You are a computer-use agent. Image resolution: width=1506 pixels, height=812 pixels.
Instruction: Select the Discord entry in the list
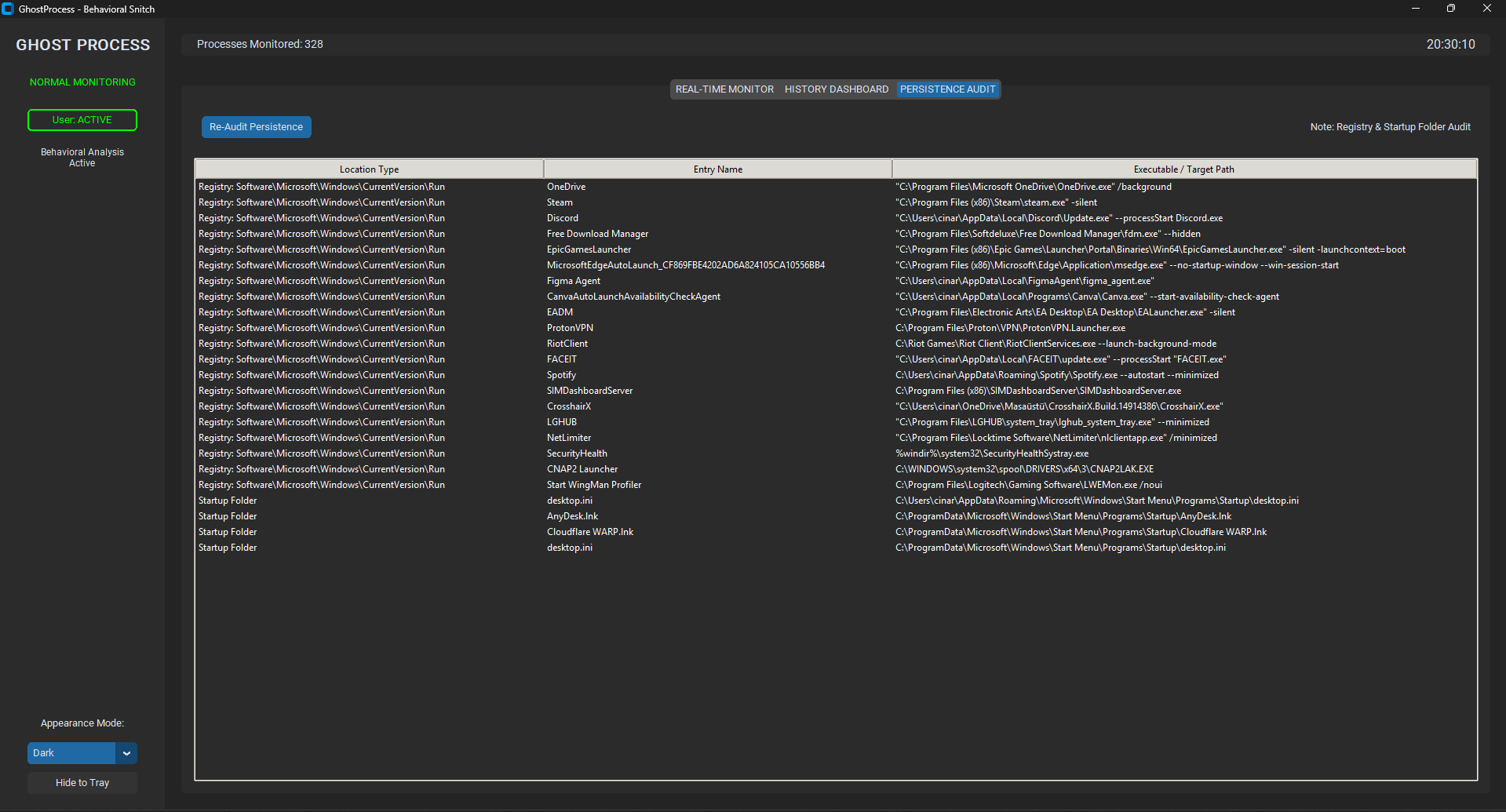coord(562,218)
